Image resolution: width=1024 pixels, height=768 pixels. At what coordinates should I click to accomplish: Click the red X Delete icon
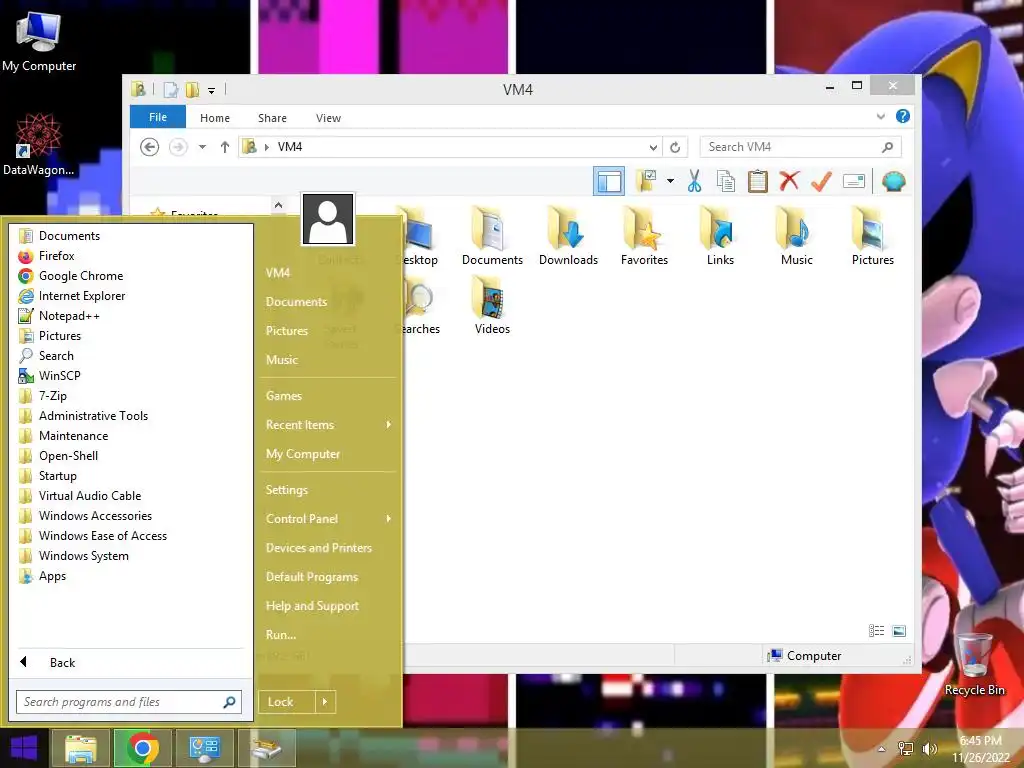(x=790, y=180)
